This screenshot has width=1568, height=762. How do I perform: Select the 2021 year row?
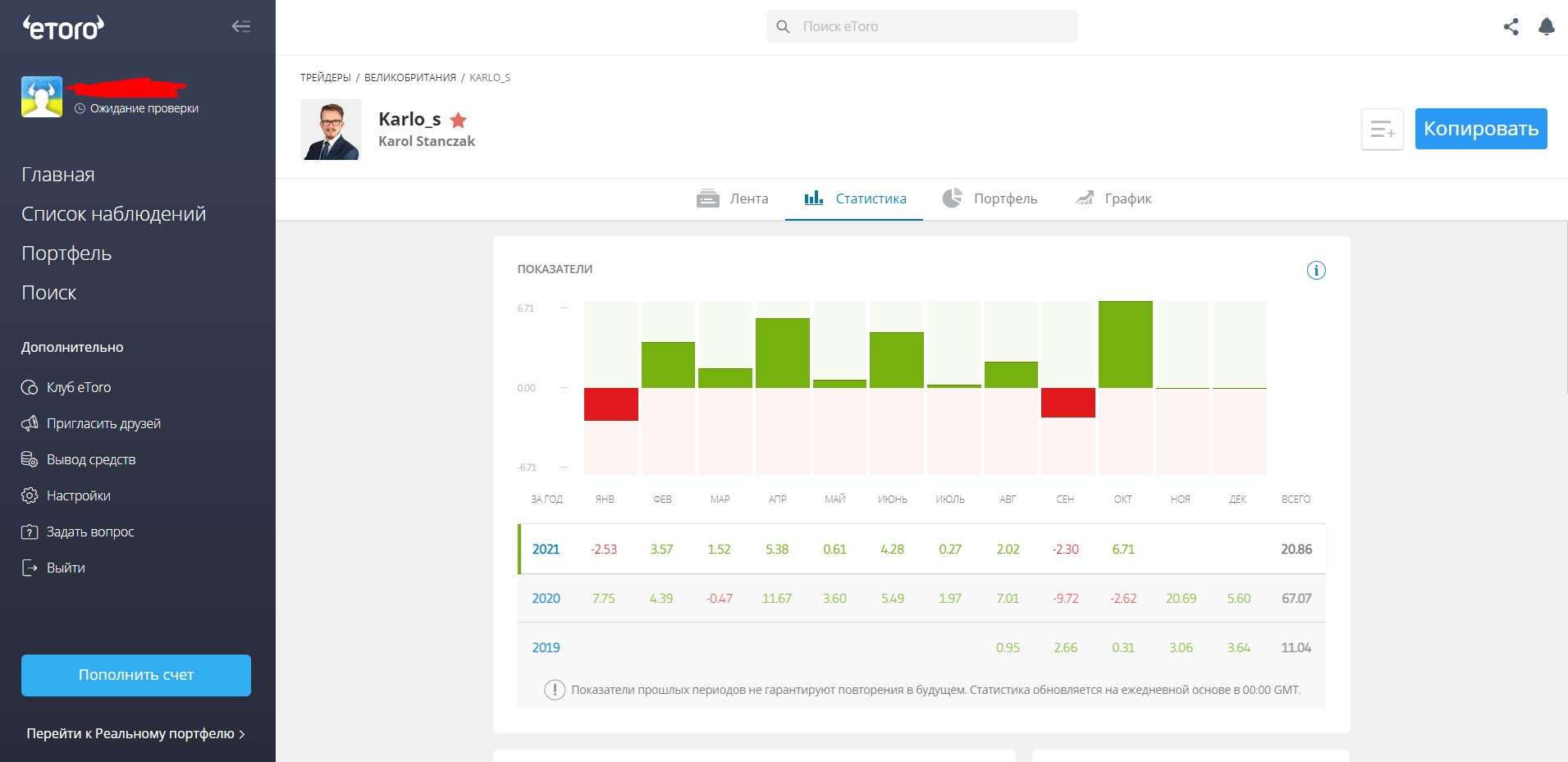(x=921, y=549)
